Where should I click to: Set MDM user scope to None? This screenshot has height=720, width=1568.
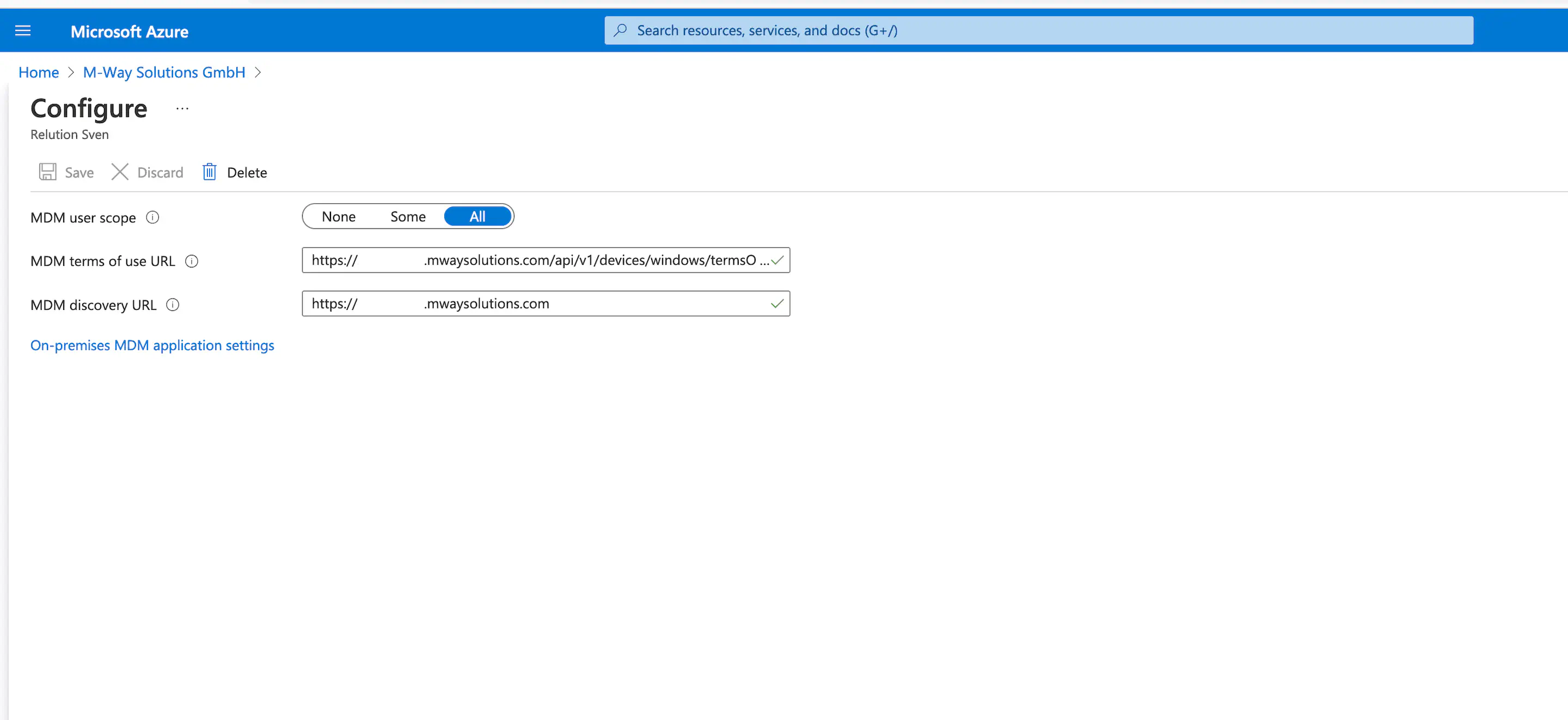[x=339, y=217]
